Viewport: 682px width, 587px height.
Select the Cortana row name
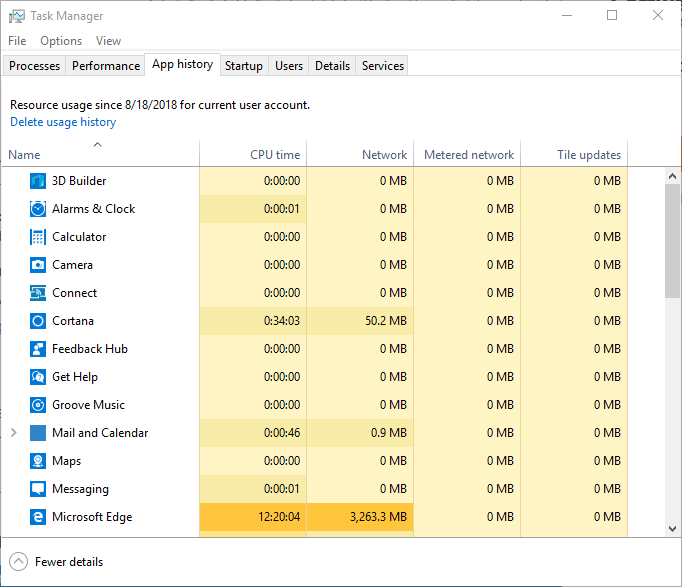tap(73, 321)
